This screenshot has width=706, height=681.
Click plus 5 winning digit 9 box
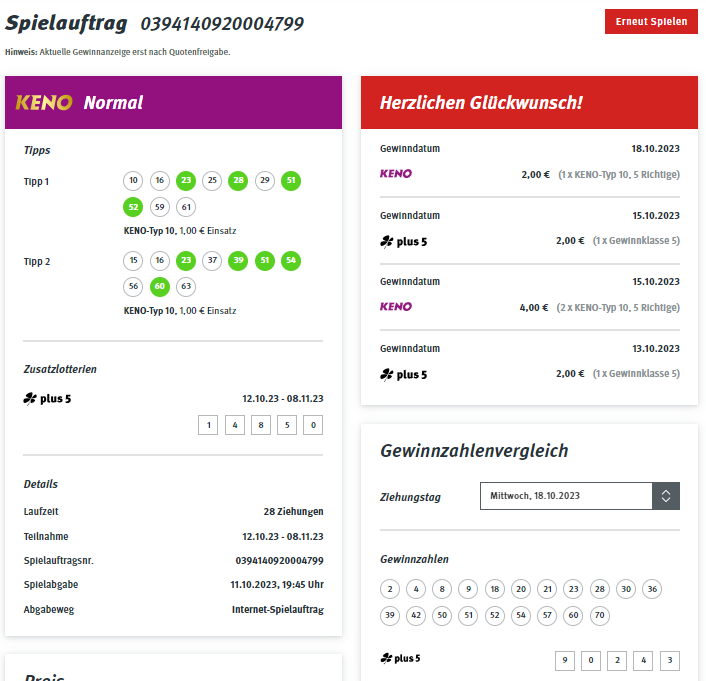point(565,661)
